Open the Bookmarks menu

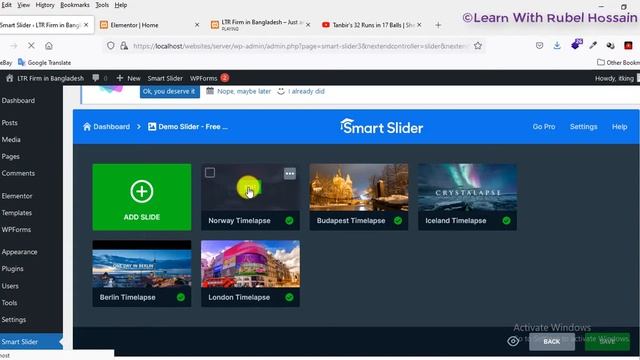tap(75, 5)
